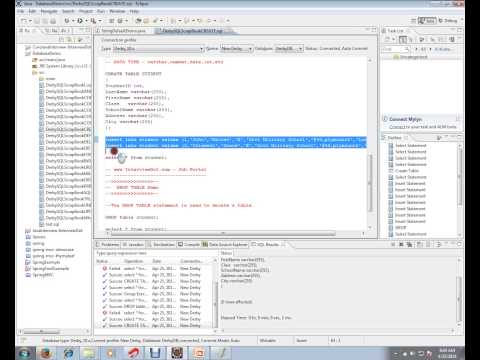Open Windows Explorer from the taskbar
The height and width of the screenshot is (360, 480).
coord(90,353)
